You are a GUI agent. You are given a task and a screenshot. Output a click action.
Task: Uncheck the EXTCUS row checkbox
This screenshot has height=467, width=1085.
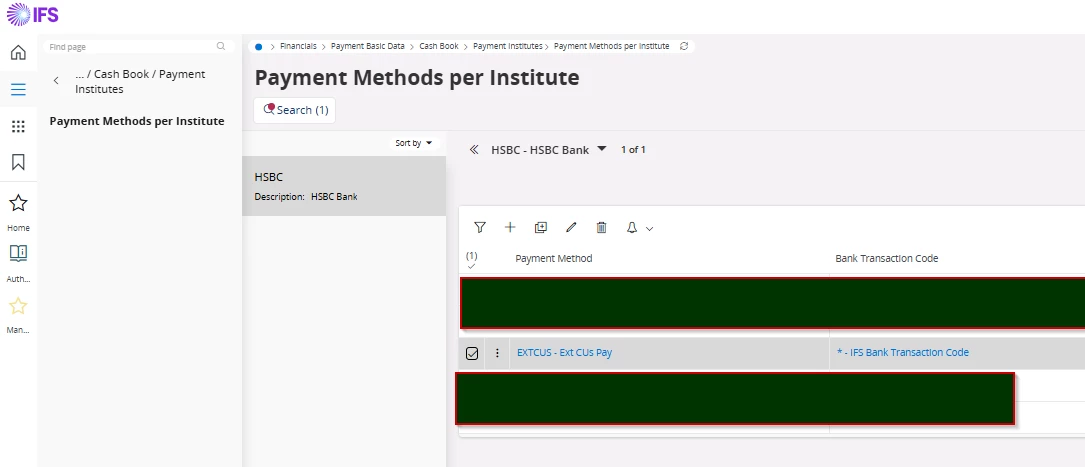point(472,353)
